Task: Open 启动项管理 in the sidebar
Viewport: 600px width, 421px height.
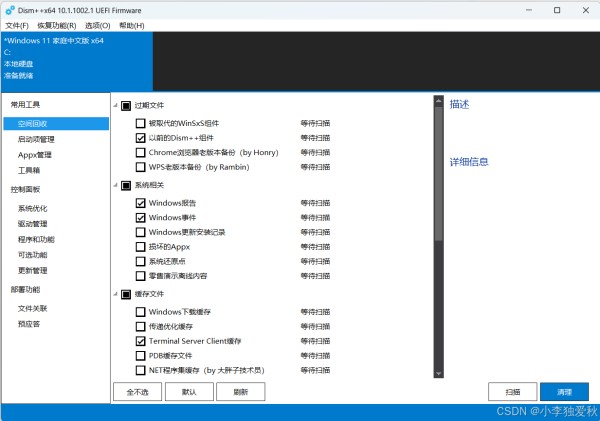Action: pos(36,139)
